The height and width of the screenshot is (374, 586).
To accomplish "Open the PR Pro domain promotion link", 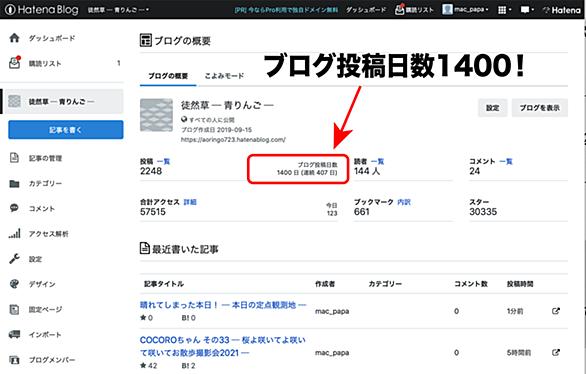I will 286,10.
